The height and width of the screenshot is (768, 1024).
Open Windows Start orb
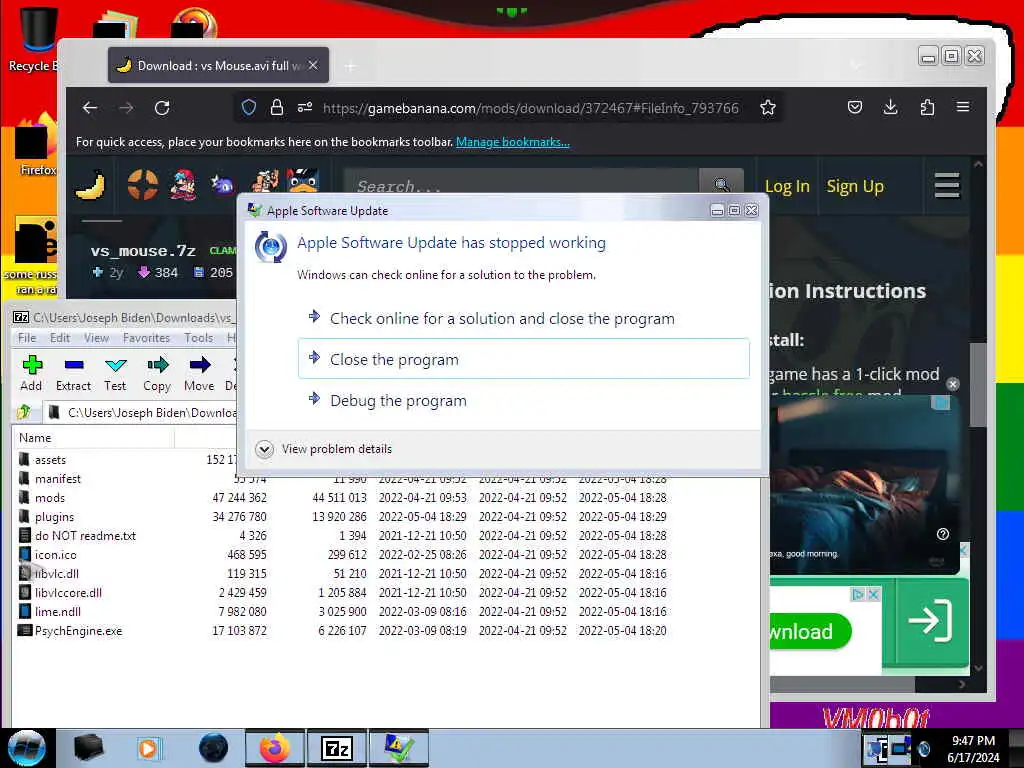coord(26,748)
